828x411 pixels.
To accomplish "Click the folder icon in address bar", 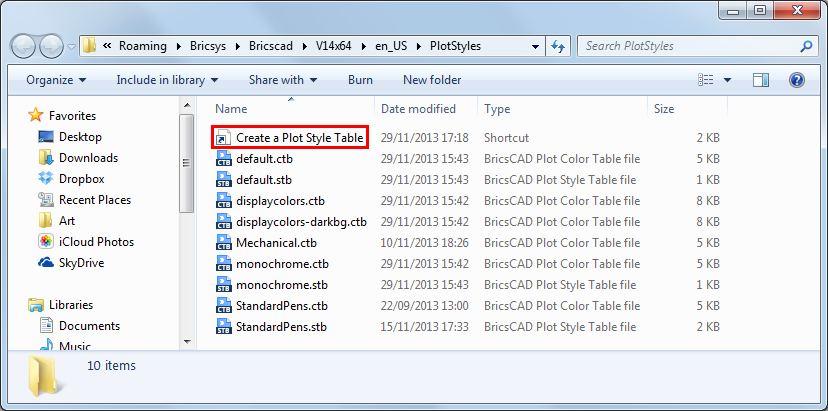I will pyautogui.click(x=90, y=46).
